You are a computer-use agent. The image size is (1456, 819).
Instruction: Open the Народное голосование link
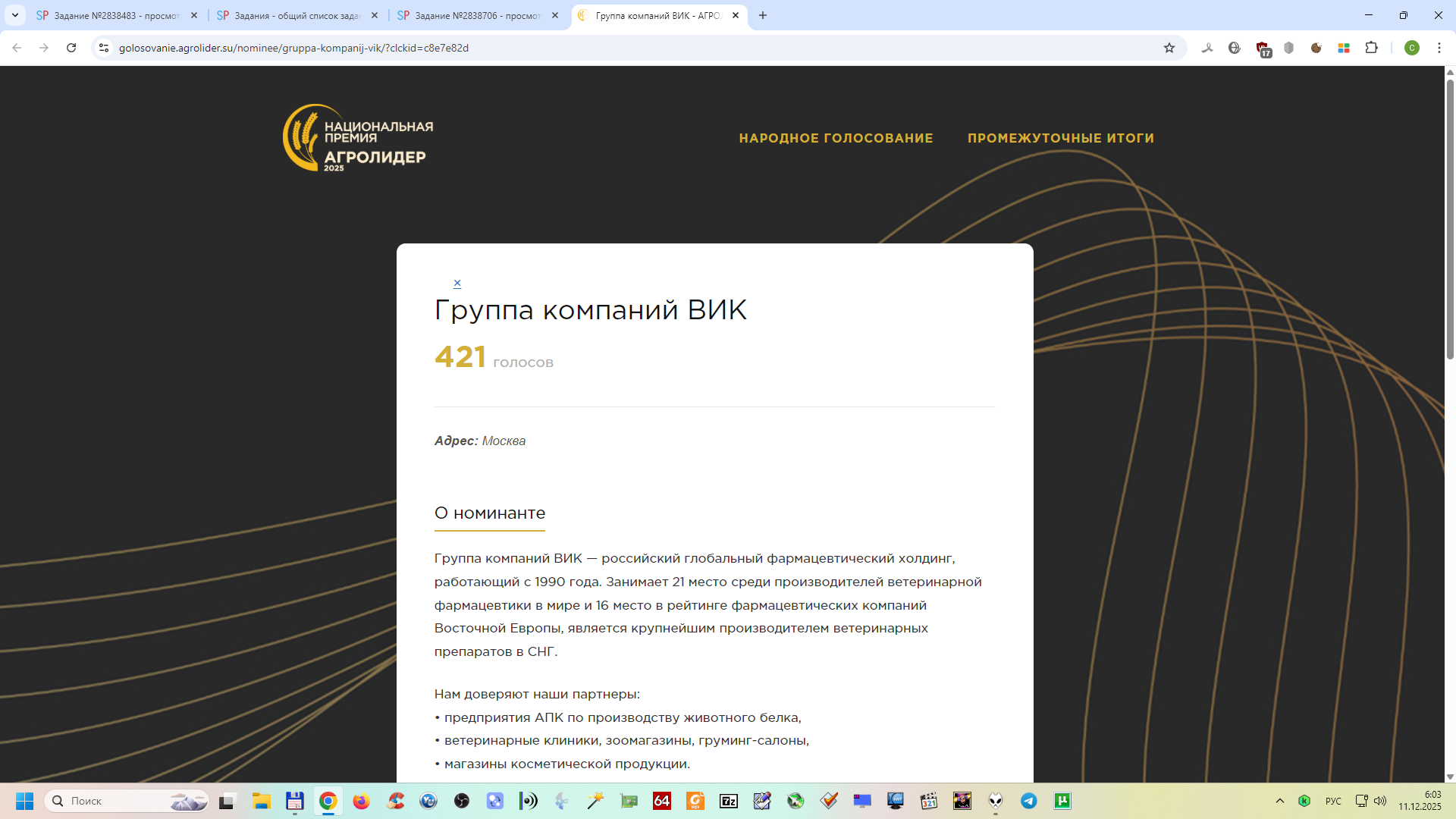tap(836, 138)
